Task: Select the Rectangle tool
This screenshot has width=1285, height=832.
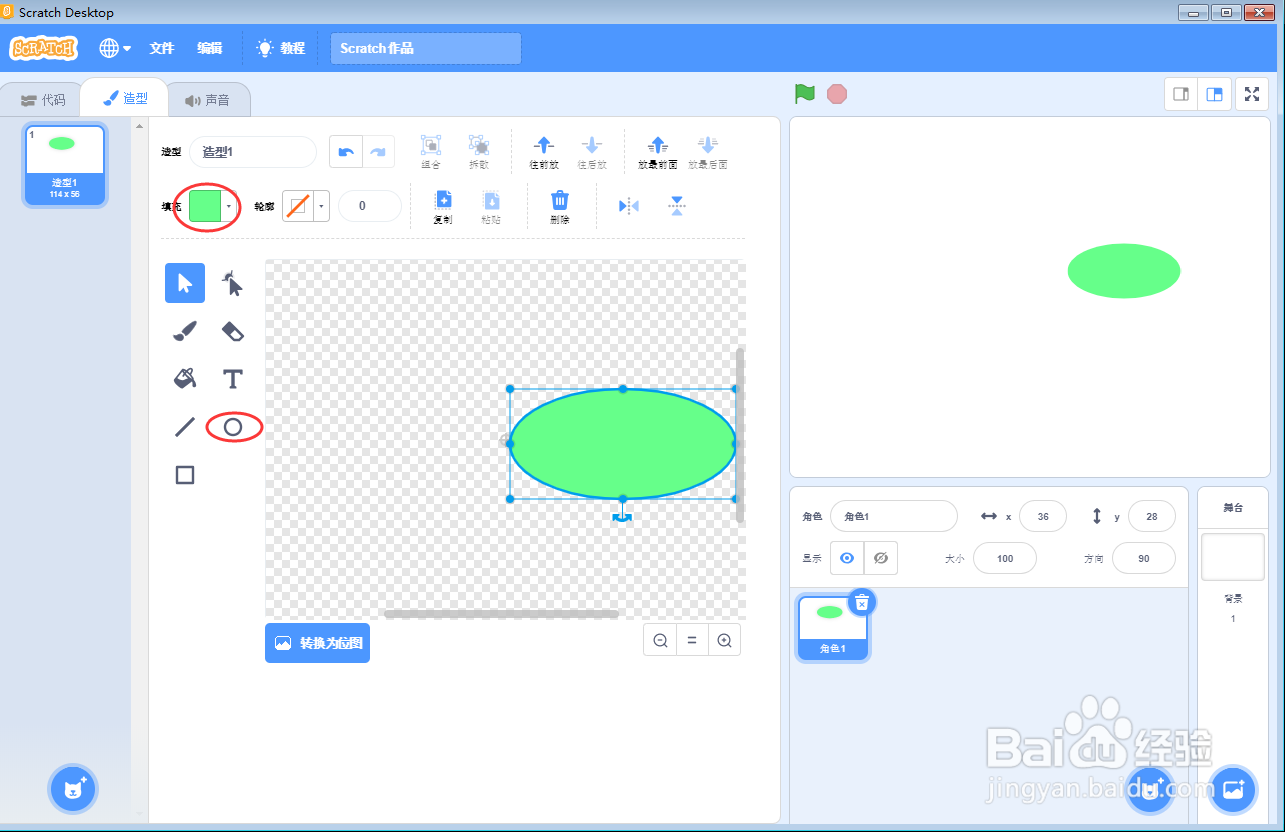Action: pos(185,475)
